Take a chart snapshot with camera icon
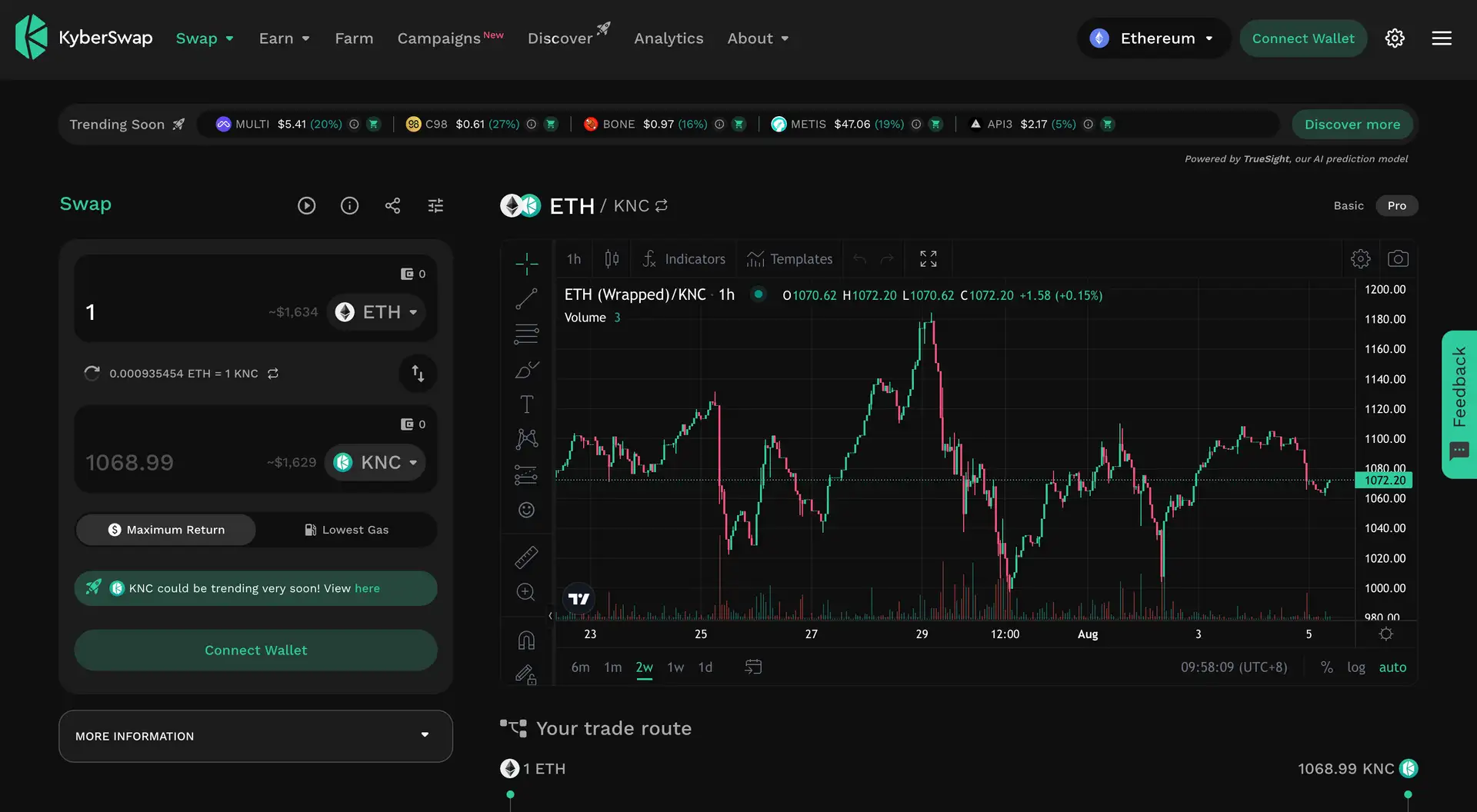 coord(1398,259)
